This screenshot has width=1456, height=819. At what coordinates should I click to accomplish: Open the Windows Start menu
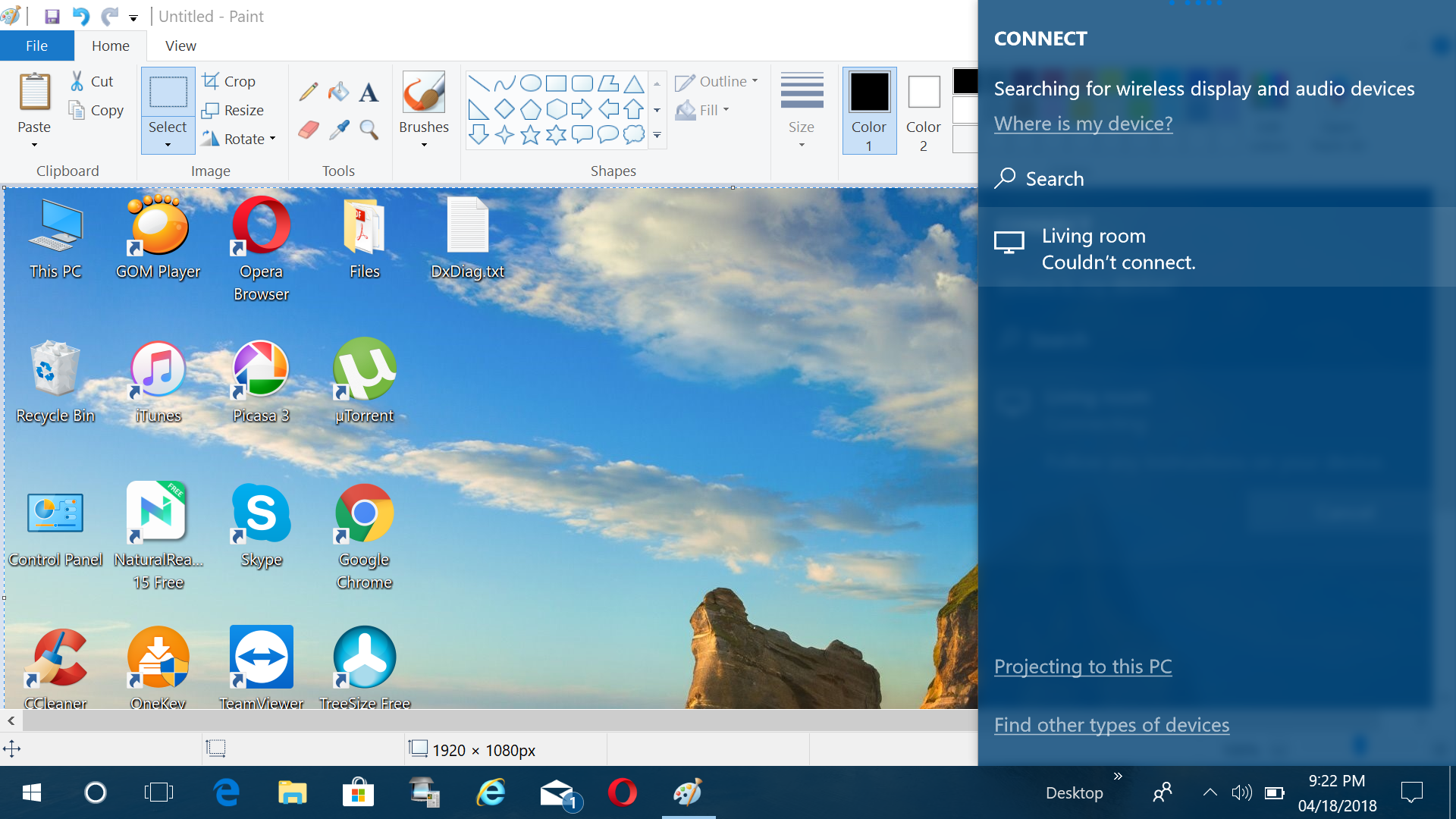click(32, 793)
